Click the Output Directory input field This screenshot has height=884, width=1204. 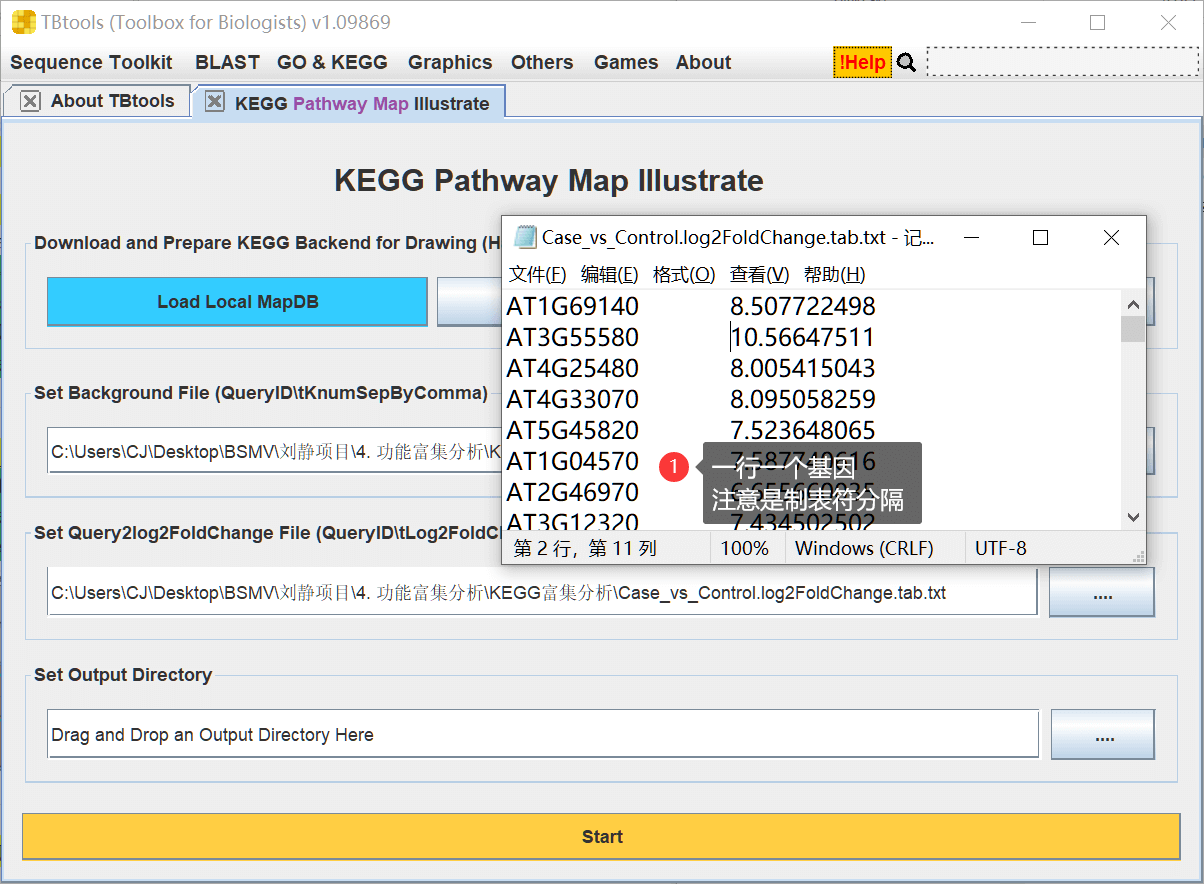pyautogui.click(x=542, y=735)
